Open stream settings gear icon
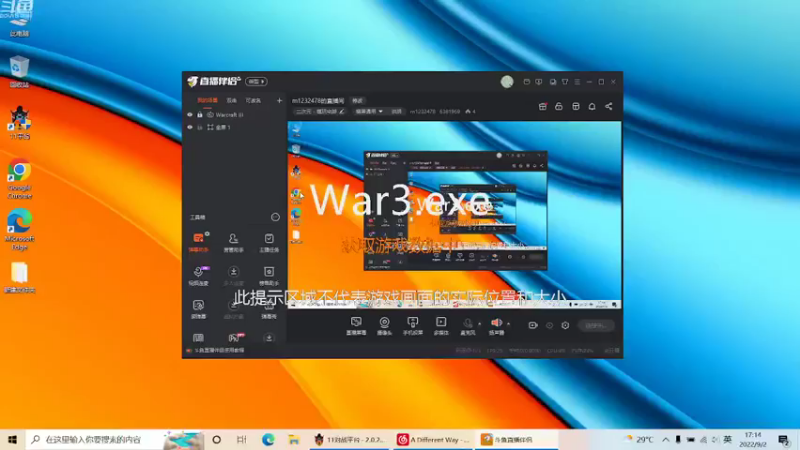The width and height of the screenshot is (800, 450). pyautogui.click(x=565, y=326)
